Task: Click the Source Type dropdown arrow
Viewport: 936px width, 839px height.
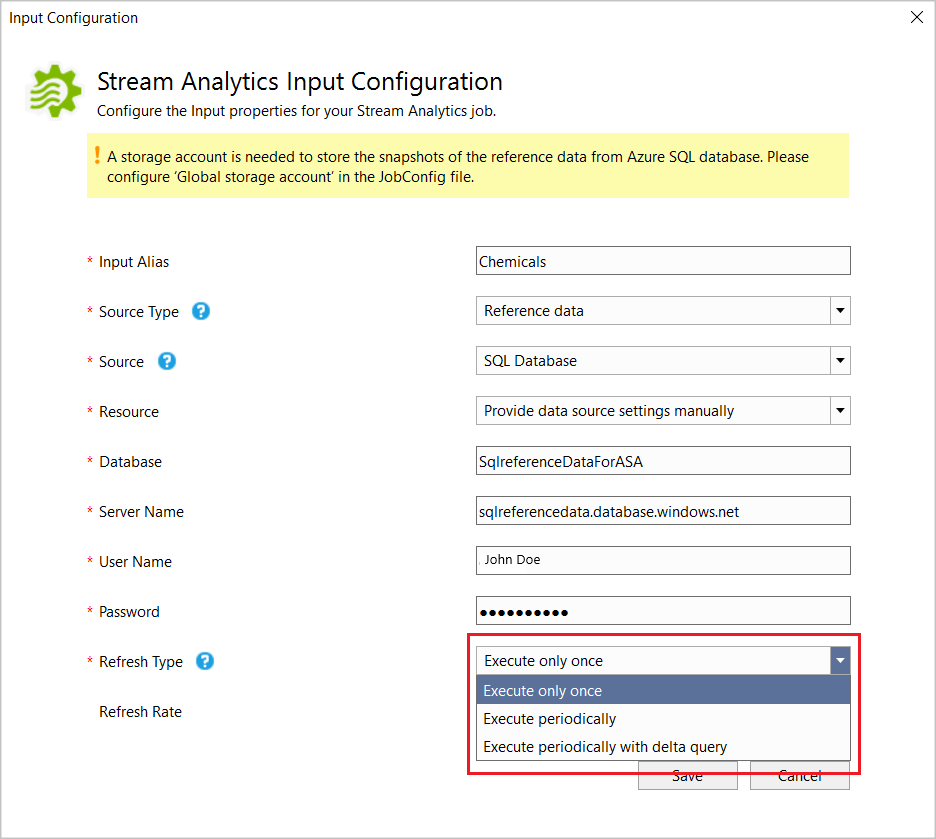Action: [x=839, y=310]
